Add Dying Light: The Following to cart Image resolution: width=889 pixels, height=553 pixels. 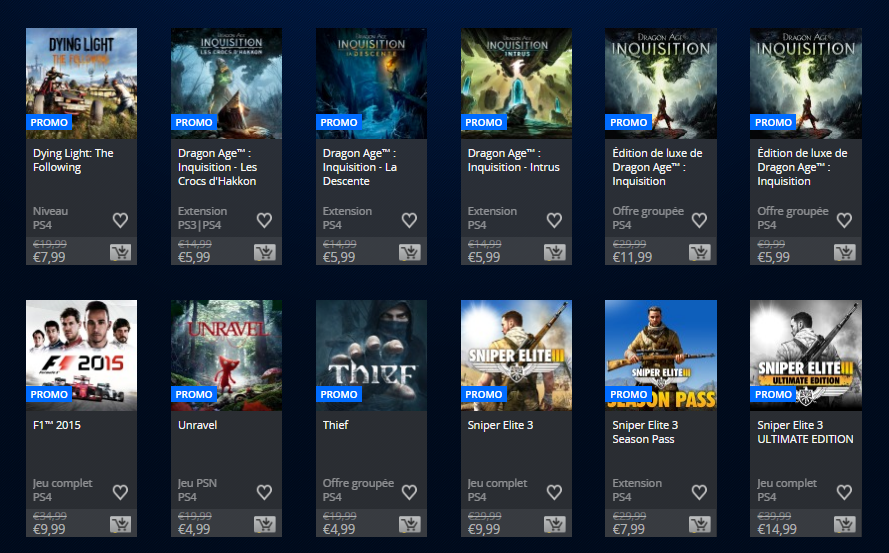pyautogui.click(x=120, y=252)
